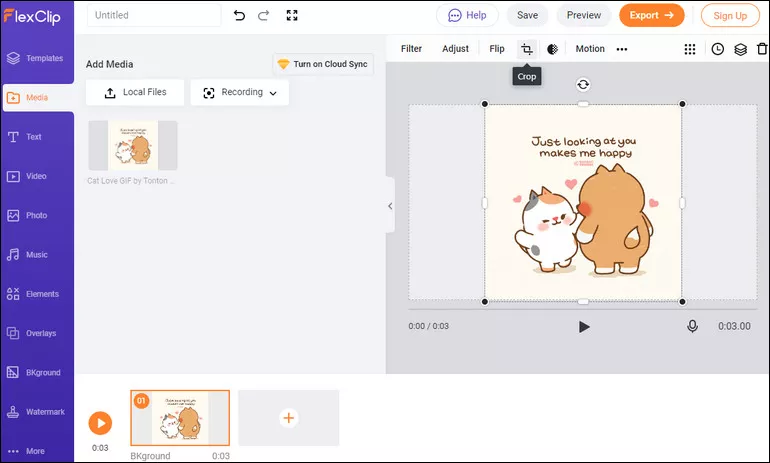Screen dimensions: 770x463
Task: Open the Help chat
Action: tap(467, 15)
